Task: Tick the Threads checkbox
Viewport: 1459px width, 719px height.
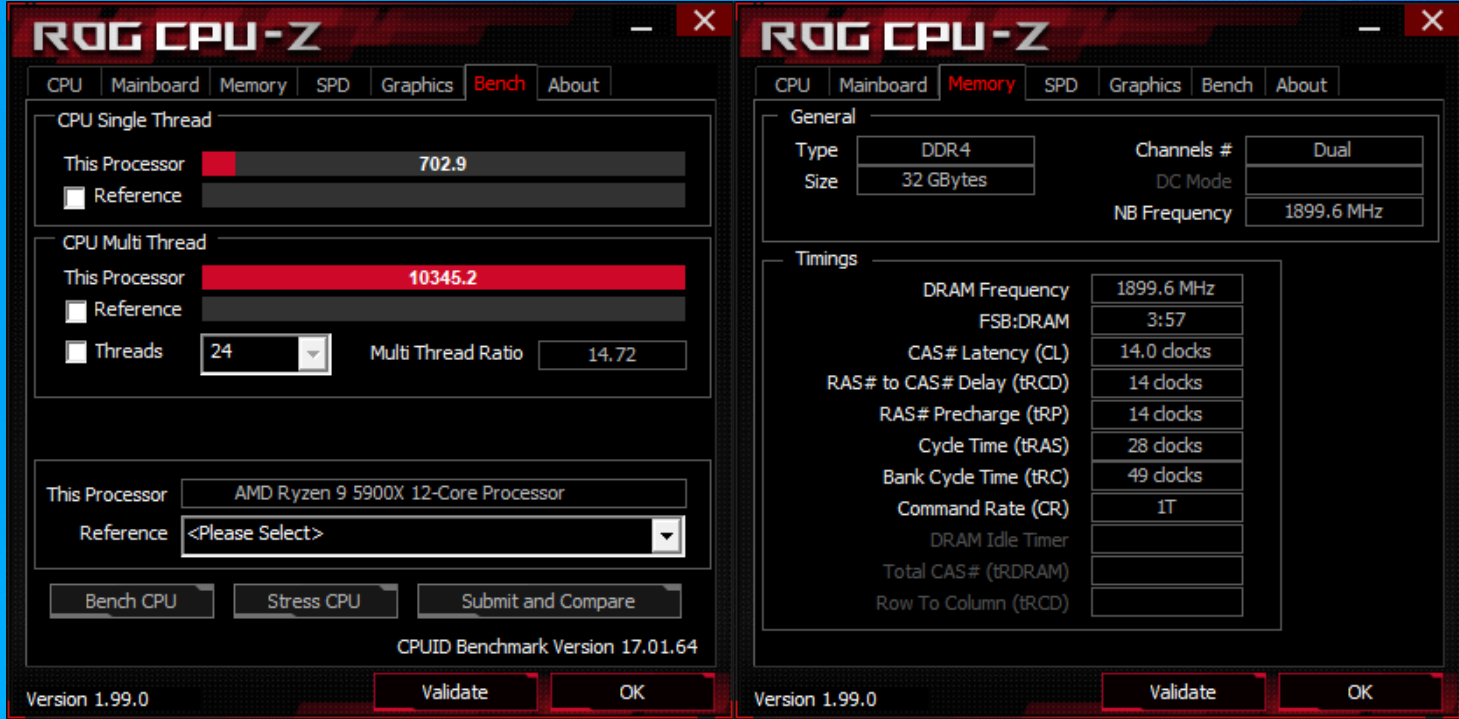Action: [x=75, y=352]
